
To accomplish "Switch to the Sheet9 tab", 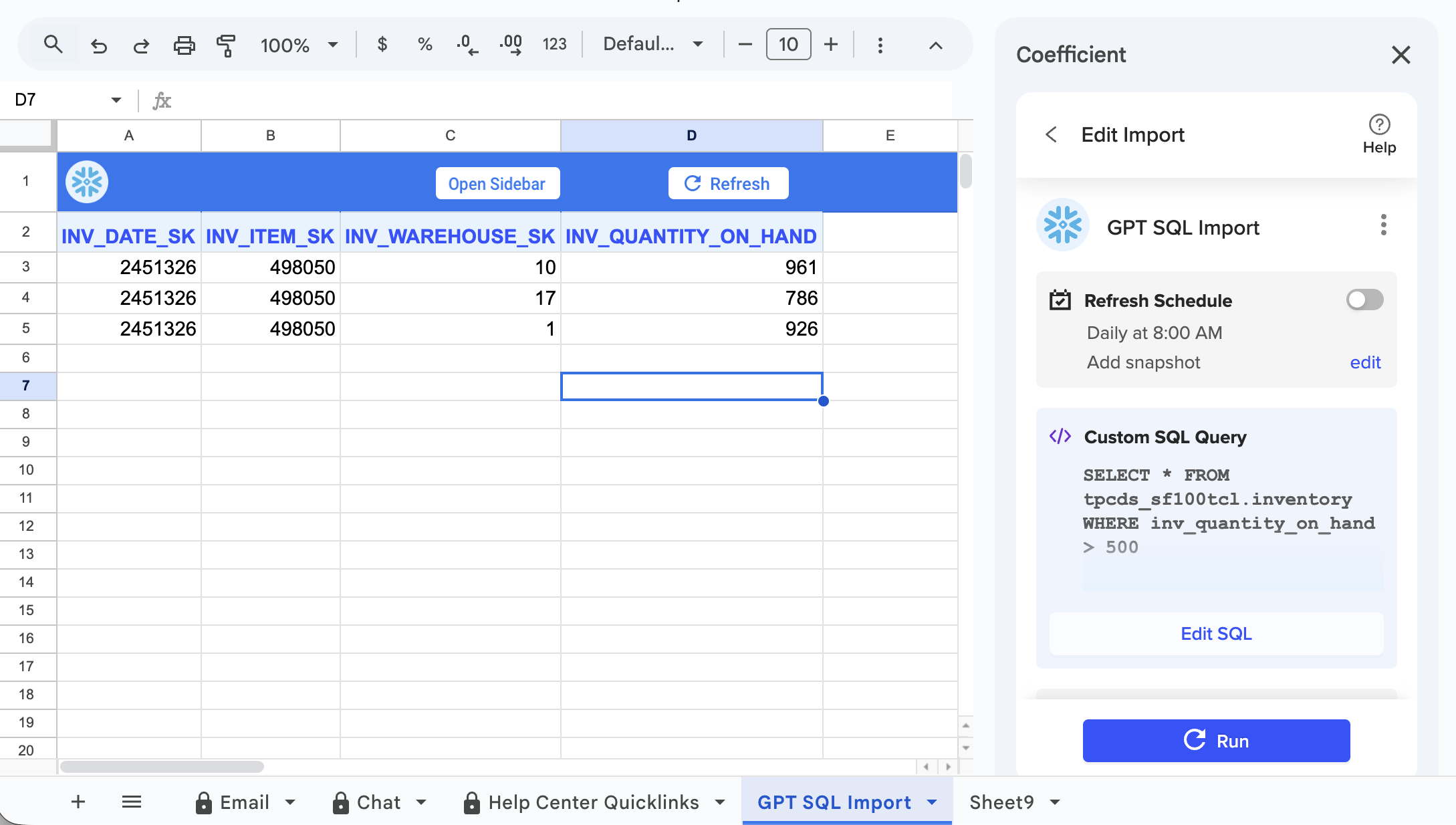I will point(1001,802).
